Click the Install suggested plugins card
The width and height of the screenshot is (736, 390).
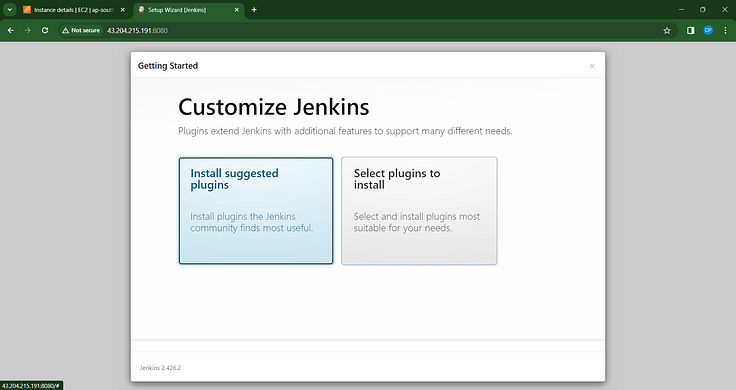(x=256, y=211)
